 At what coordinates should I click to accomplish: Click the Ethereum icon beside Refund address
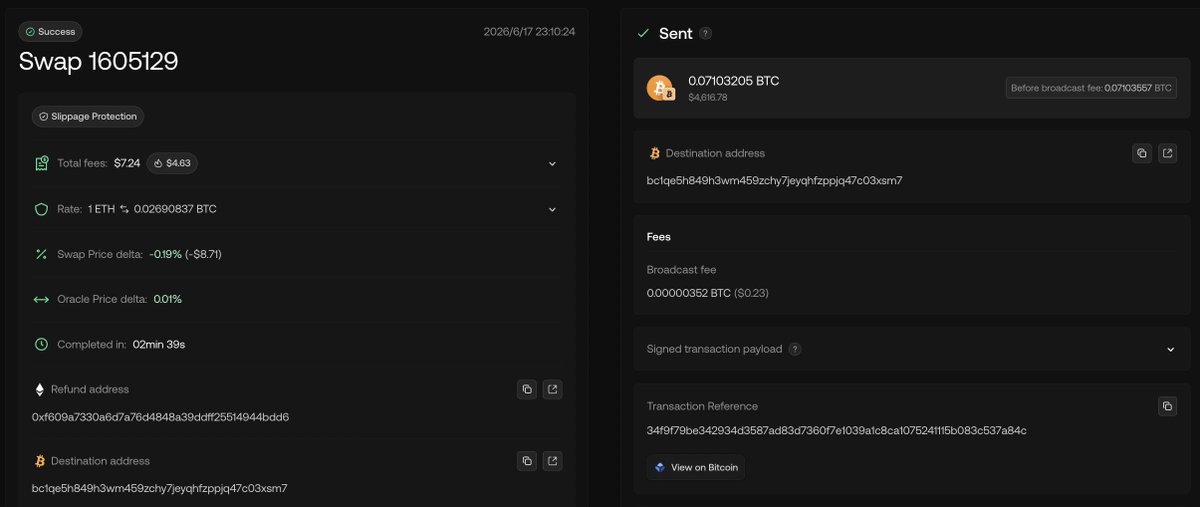(x=40, y=389)
